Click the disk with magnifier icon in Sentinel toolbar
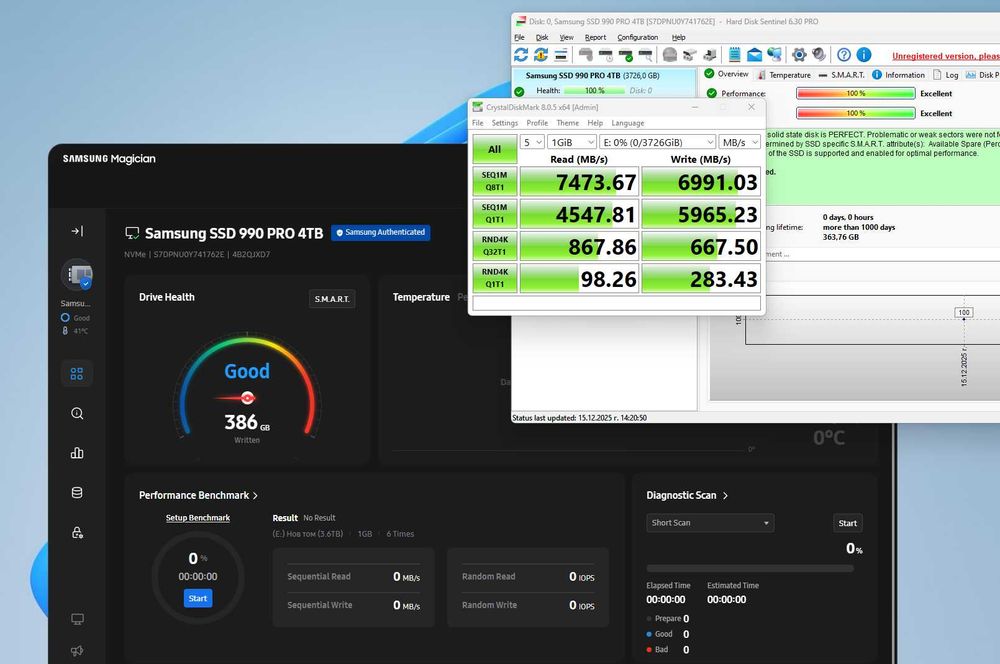The width and height of the screenshot is (1000, 664). coord(646,55)
